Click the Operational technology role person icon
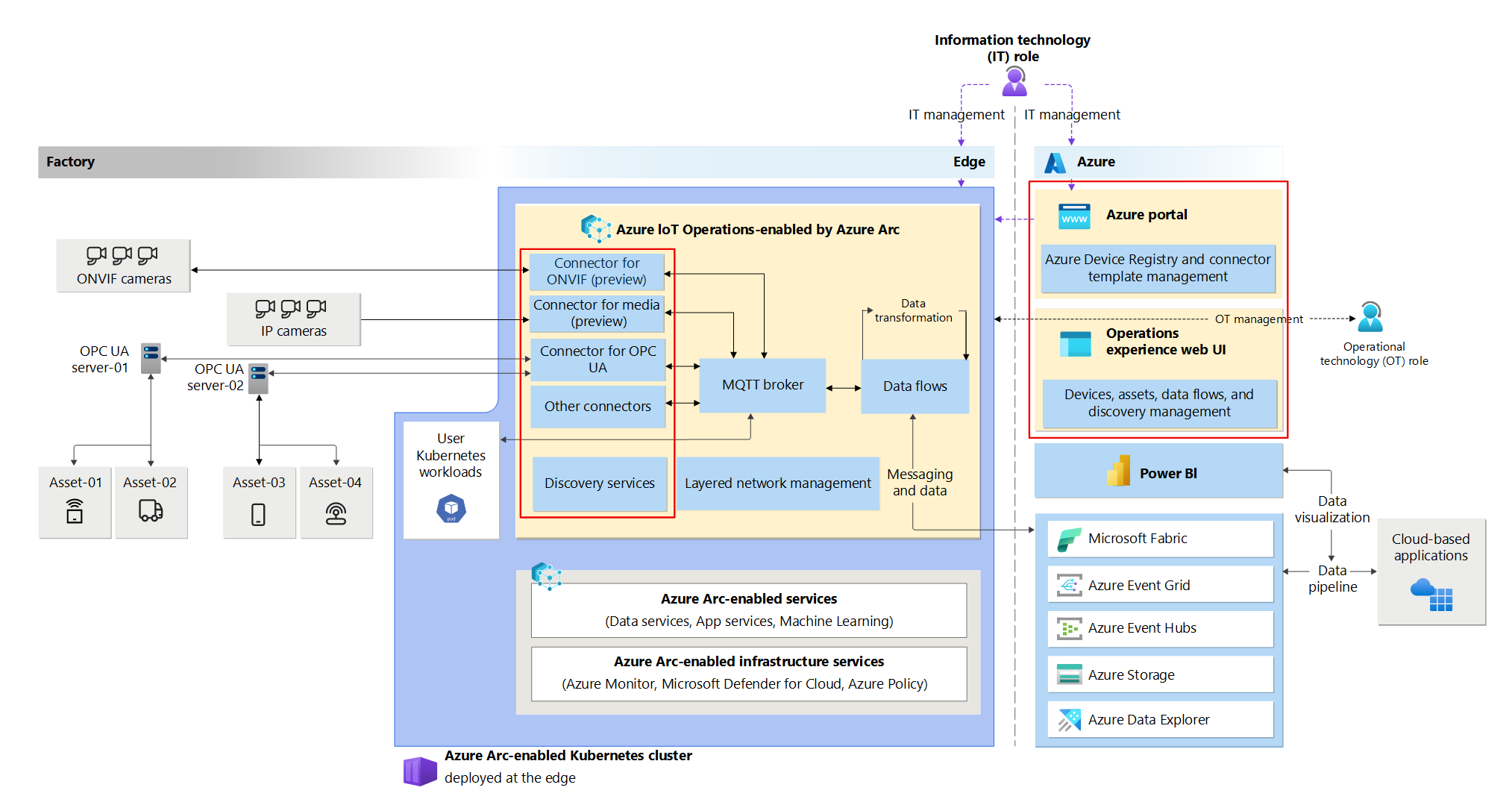The image size is (1512, 808). [x=1370, y=317]
